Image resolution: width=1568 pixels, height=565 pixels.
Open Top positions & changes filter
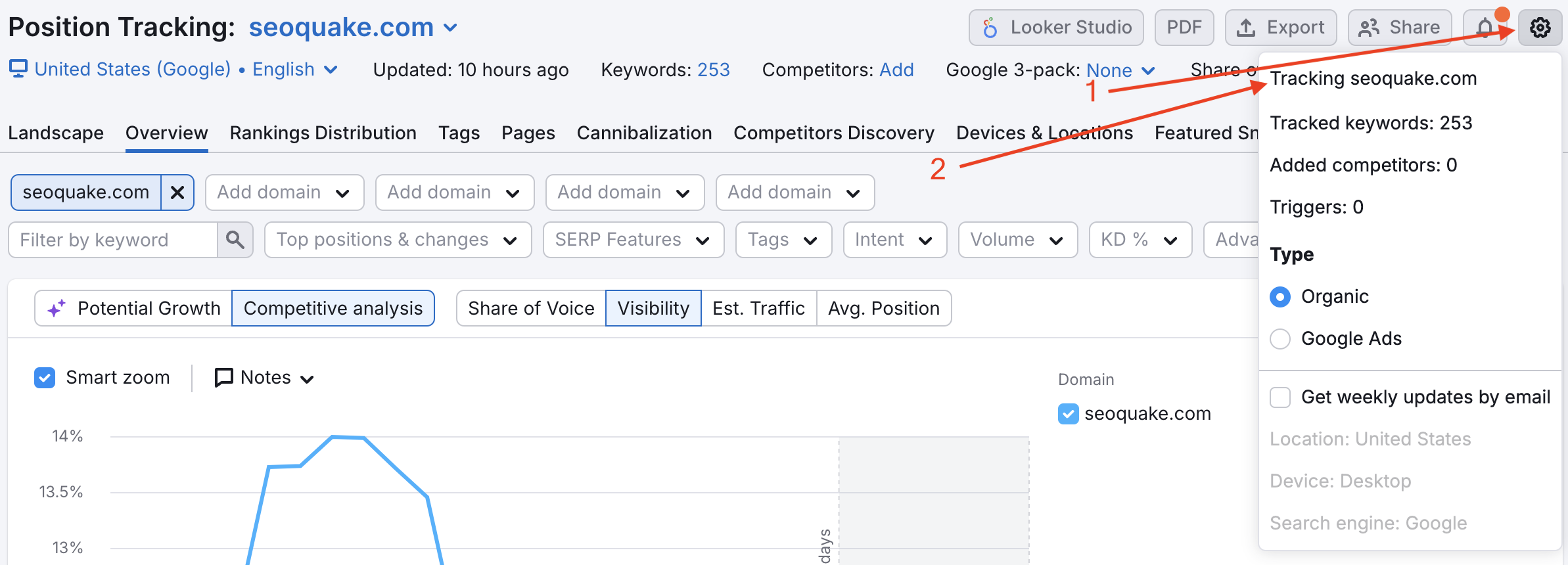click(398, 240)
